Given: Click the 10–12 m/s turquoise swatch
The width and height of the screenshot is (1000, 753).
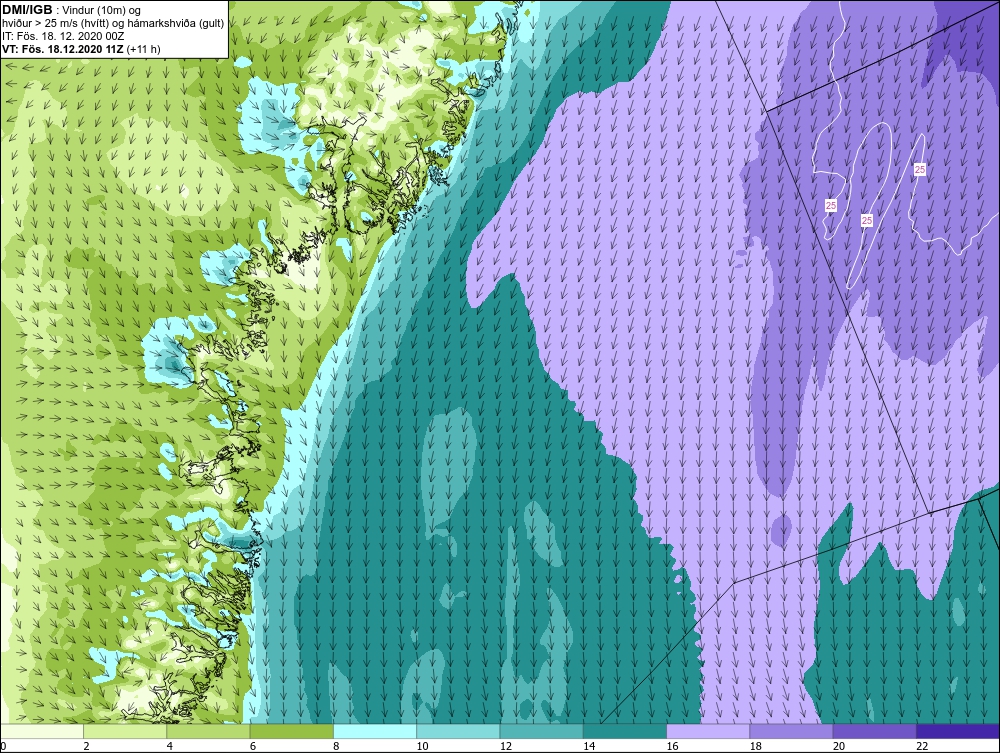Looking at the screenshot, I should [458, 731].
